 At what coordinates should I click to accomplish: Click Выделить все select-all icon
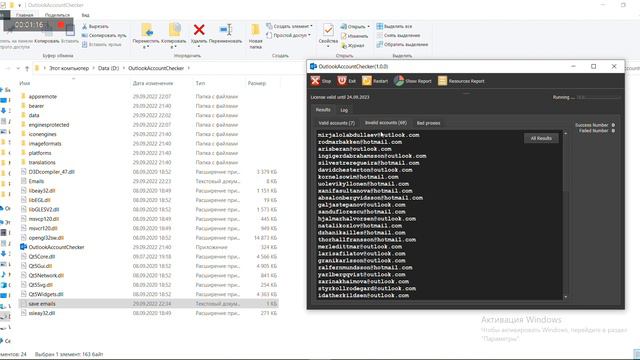pyautogui.click(x=379, y=26)
